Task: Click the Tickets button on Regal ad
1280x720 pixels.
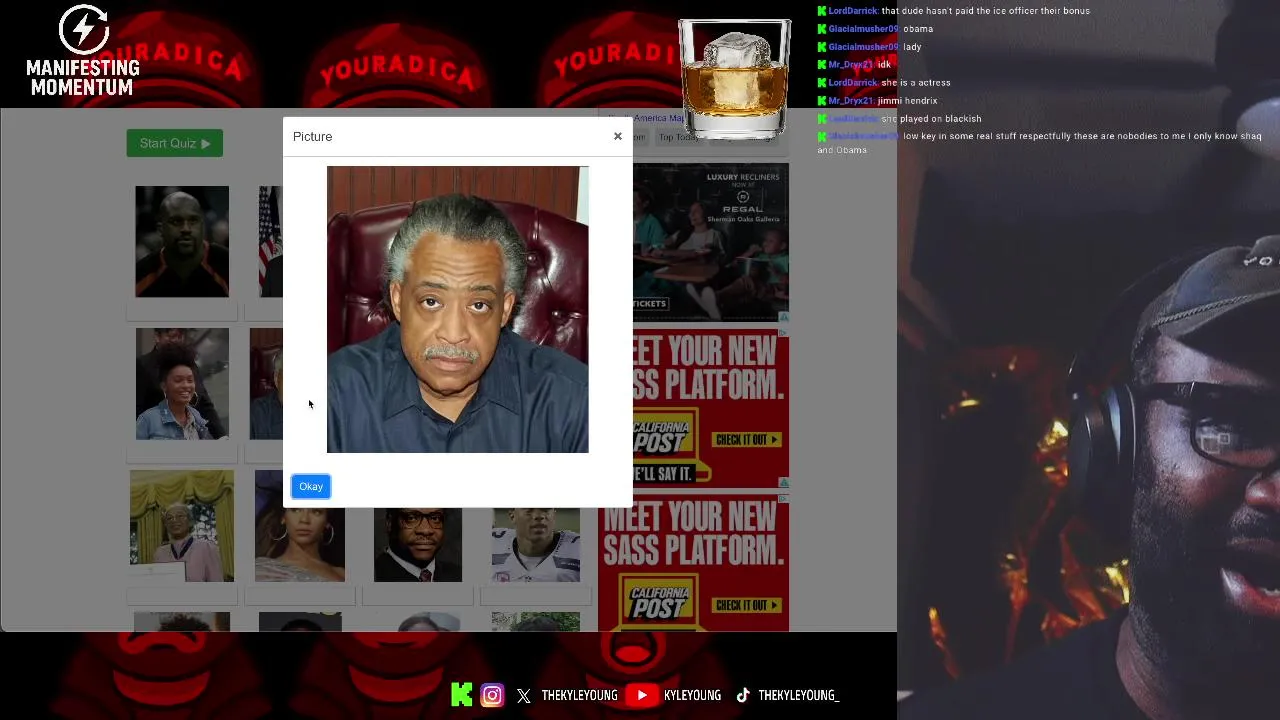Action: coord(649,304)
